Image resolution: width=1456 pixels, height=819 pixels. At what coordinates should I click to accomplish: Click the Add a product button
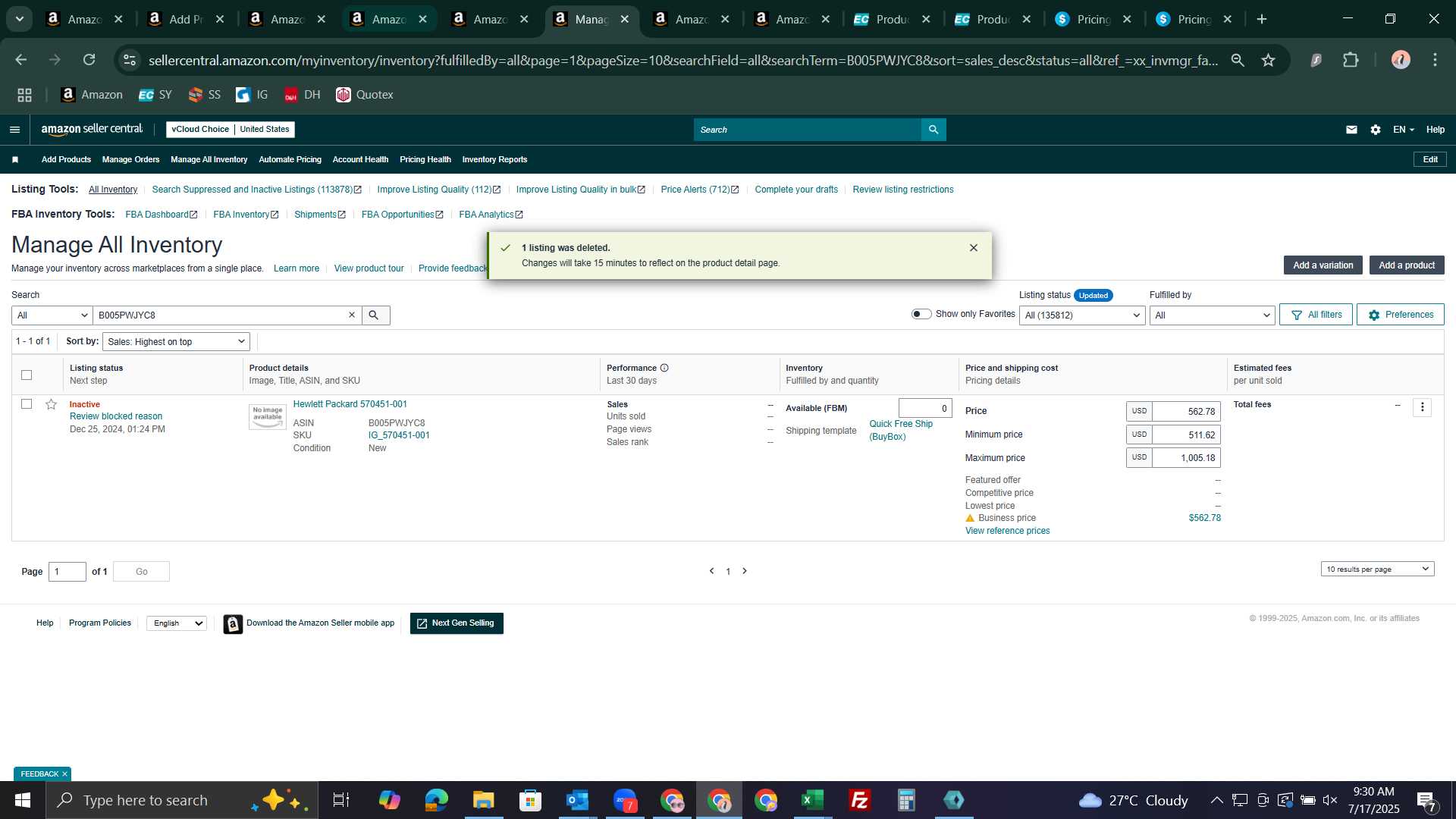pyautogui.click(x=1406, y=265)
